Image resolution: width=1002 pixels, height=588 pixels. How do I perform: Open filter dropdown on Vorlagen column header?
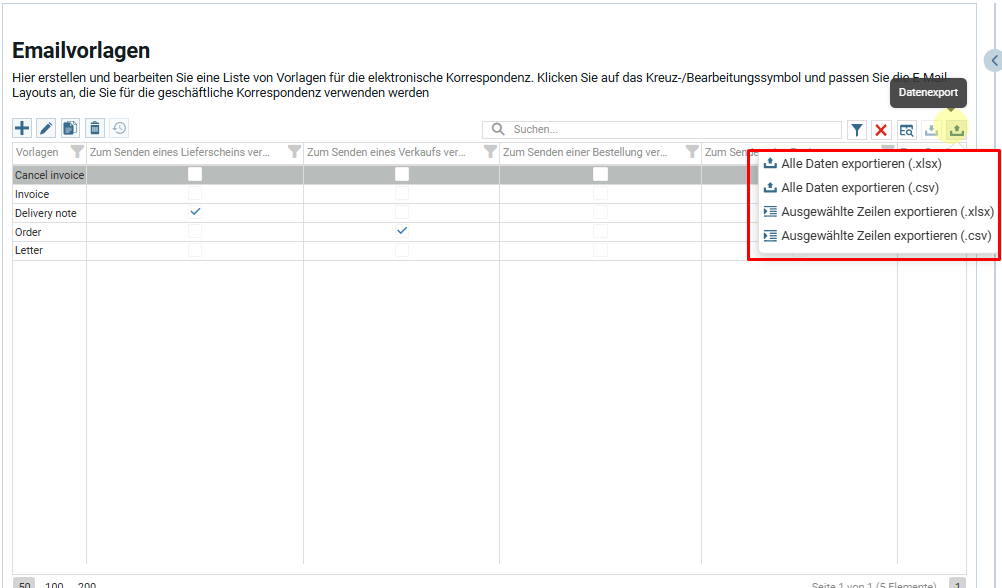click(77, 152)
